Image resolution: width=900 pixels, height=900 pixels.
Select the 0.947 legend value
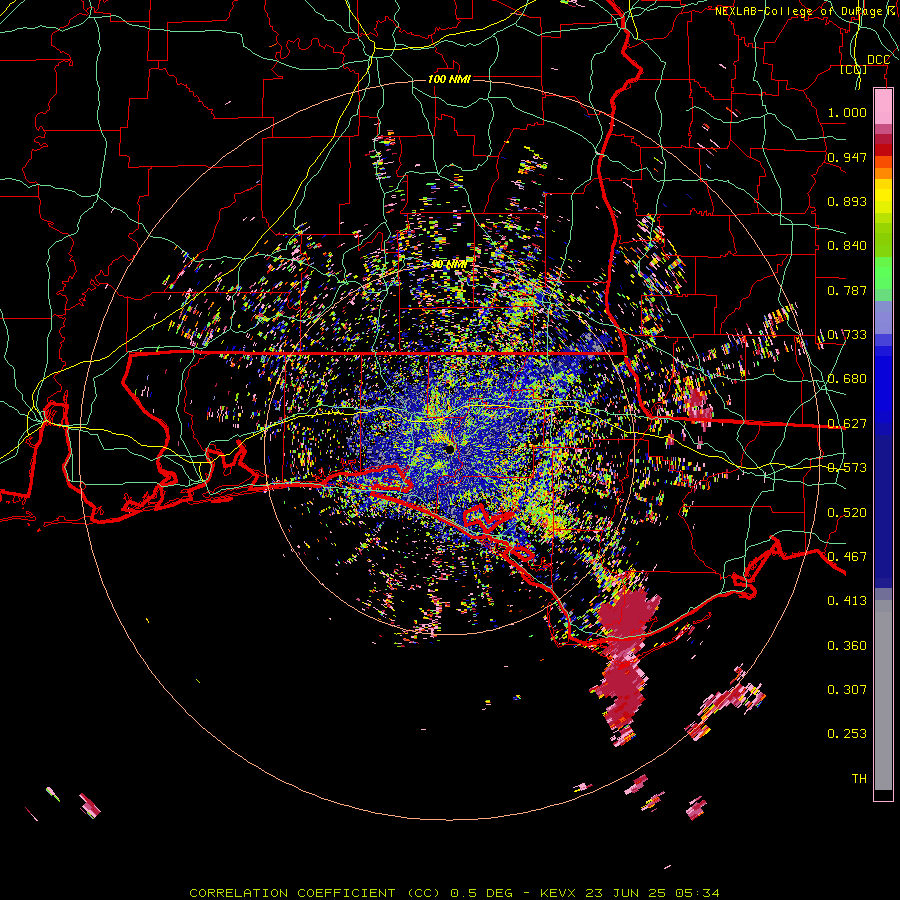pyautogui.click(x=847, y=157)
